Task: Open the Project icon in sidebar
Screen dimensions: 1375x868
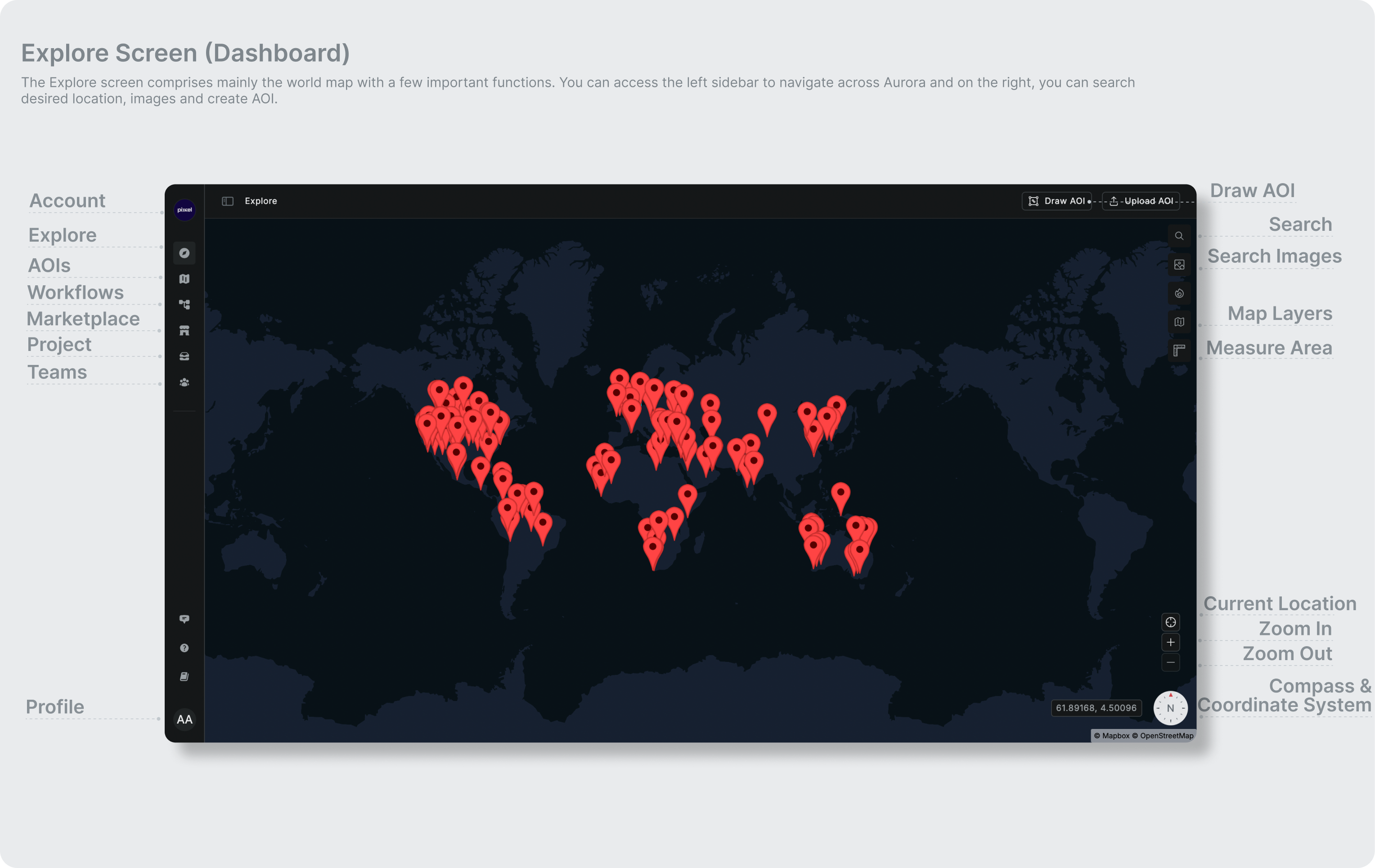Action: pyautogui.click(x=184, y=356)
